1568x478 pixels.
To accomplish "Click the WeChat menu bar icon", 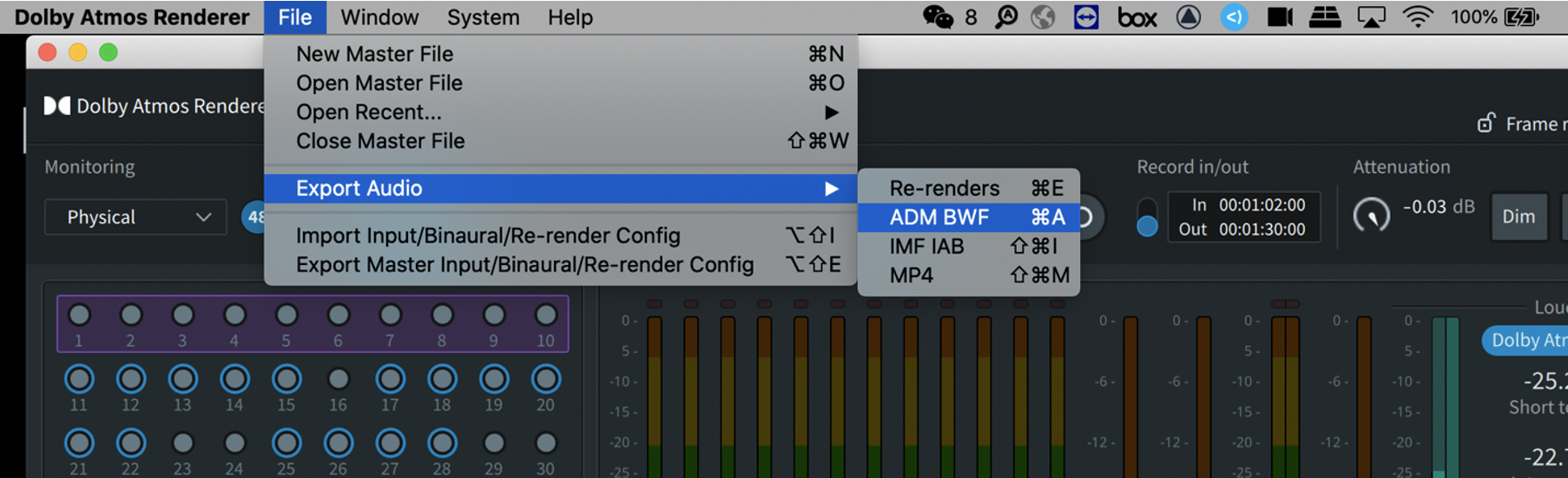I will [938, 17].
